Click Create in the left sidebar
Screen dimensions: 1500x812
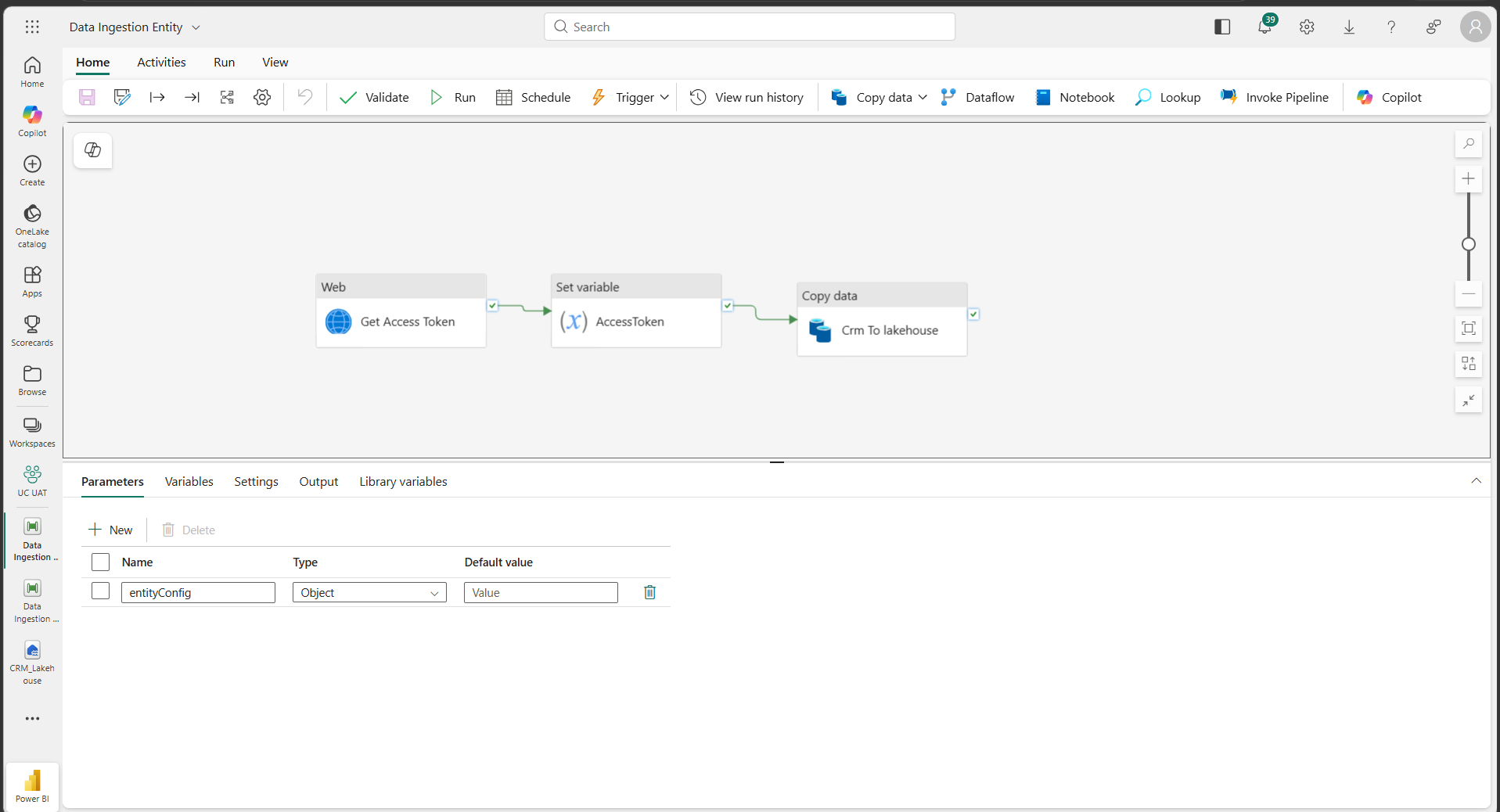click(32, 171)
